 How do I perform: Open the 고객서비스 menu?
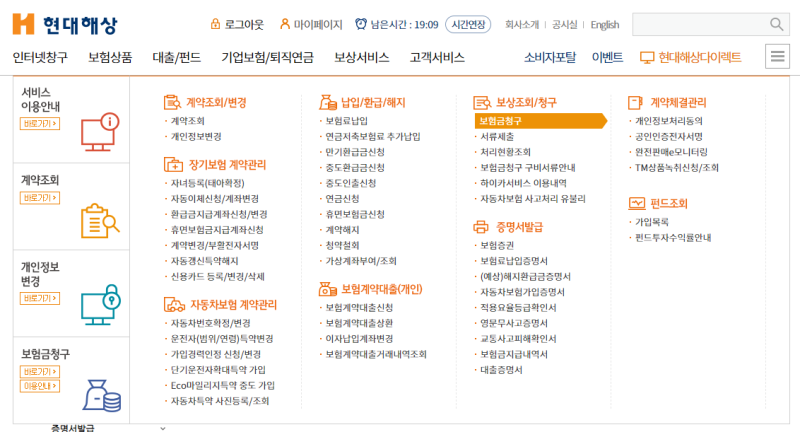pos(437,57)
